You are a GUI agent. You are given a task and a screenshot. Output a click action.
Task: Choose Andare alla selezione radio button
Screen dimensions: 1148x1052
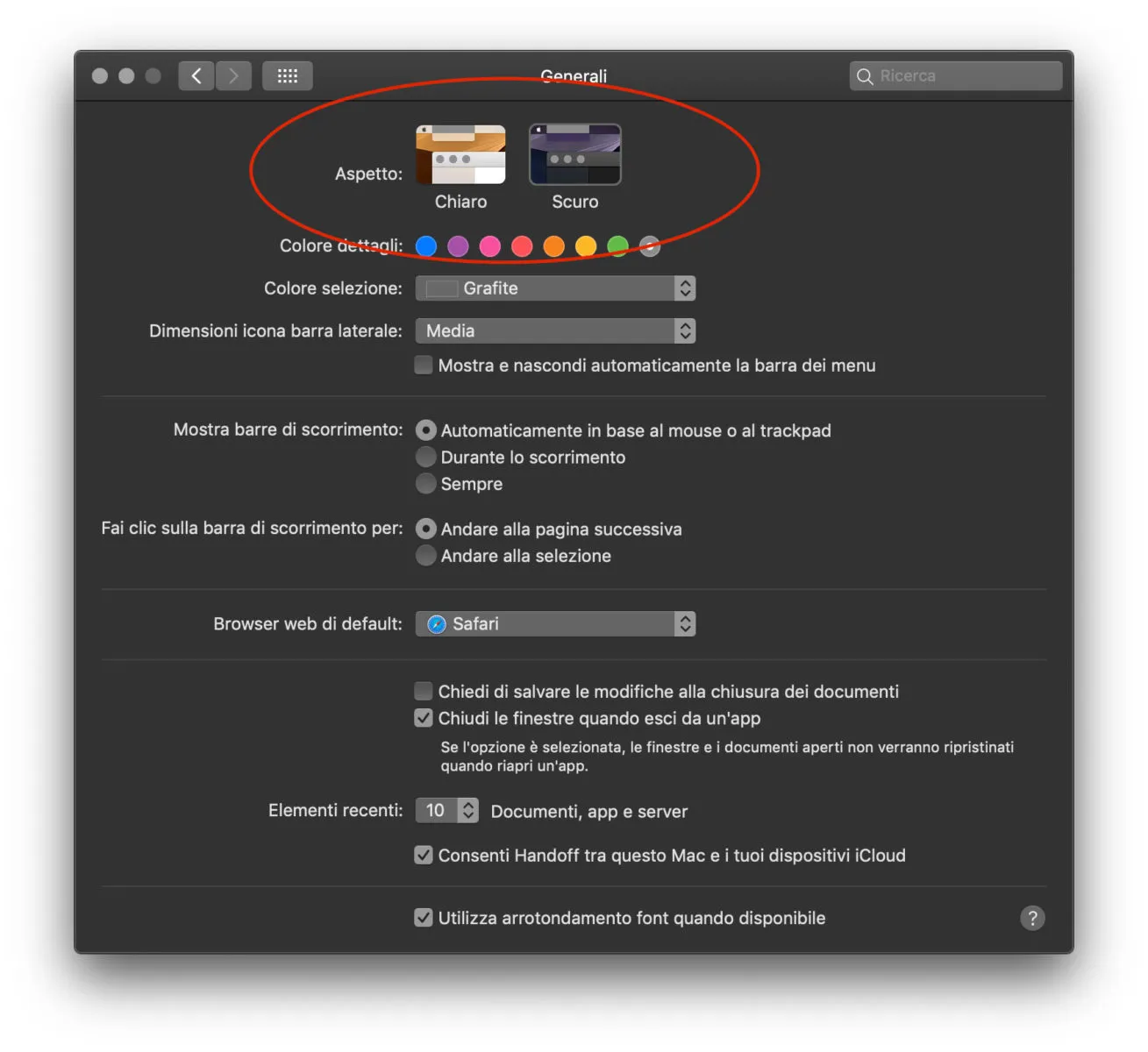[425, 555]
